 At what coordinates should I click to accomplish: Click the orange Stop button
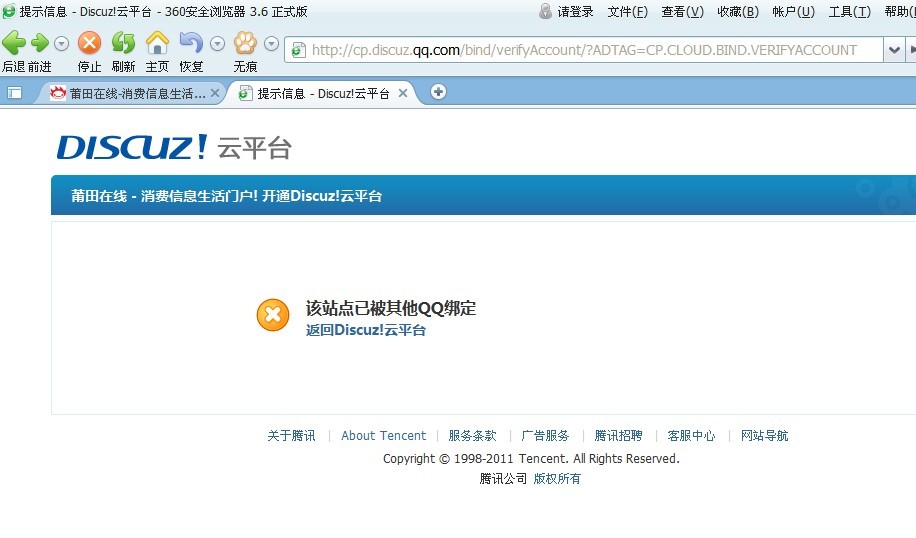tap(89, 43)
